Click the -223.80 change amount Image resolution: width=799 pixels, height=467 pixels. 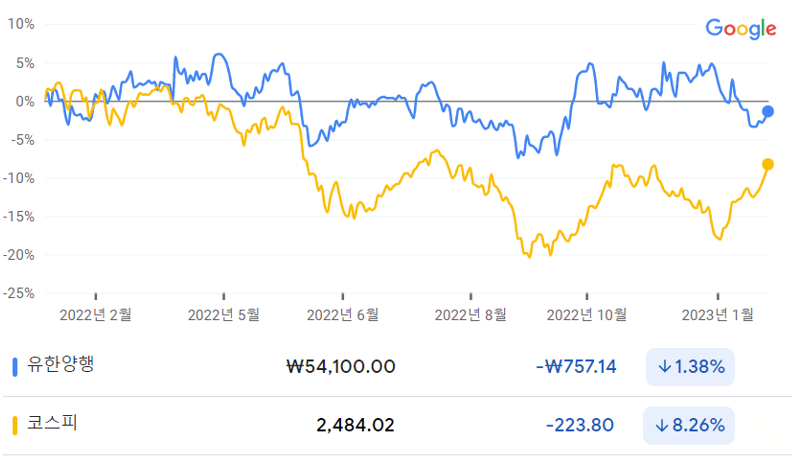click(x=580, y=425)
